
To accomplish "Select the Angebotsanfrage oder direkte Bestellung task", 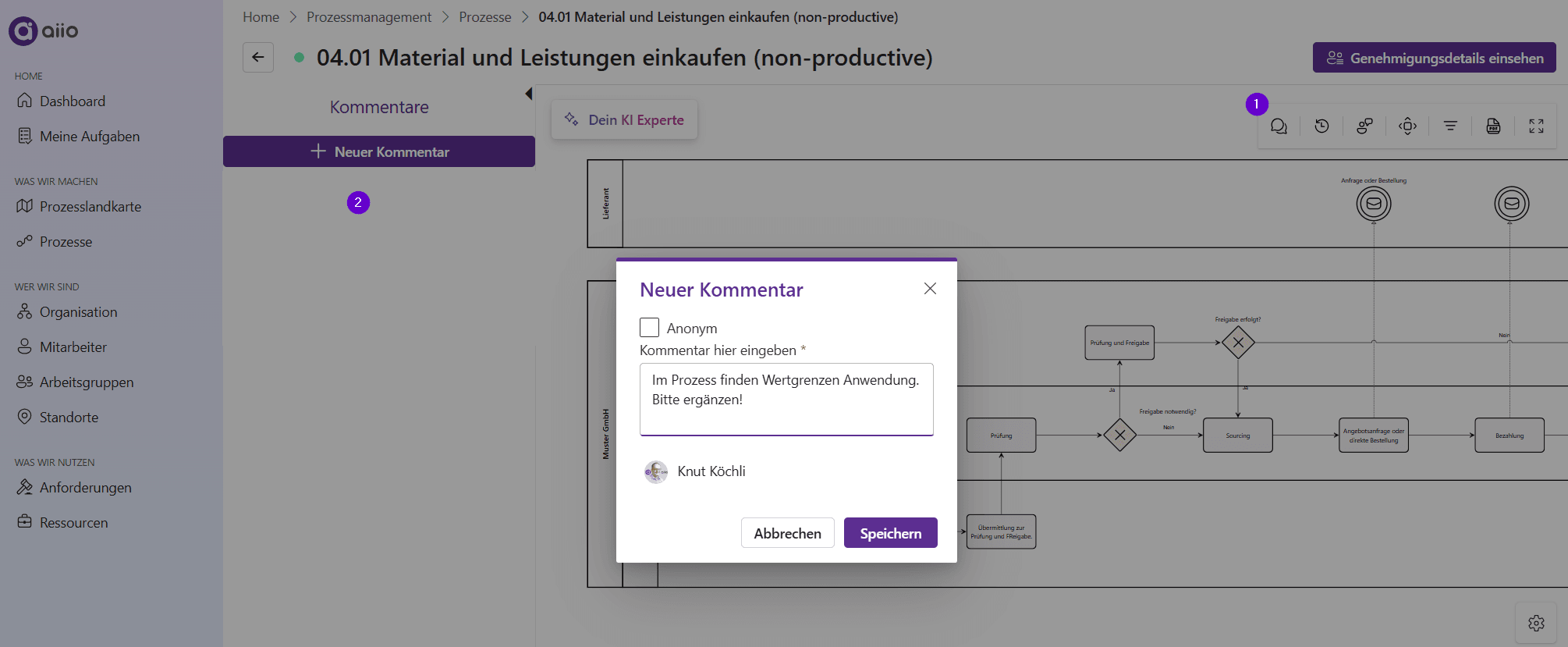I will click(1374, 435).
